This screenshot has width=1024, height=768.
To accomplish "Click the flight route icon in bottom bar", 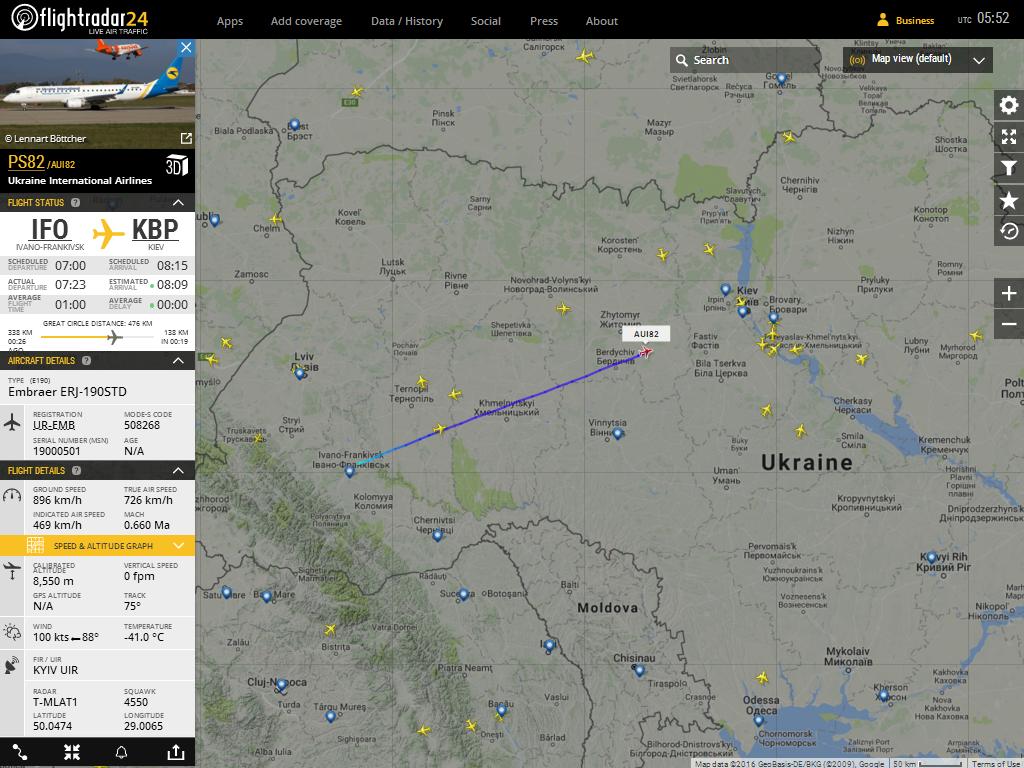I will click(20, 752).
